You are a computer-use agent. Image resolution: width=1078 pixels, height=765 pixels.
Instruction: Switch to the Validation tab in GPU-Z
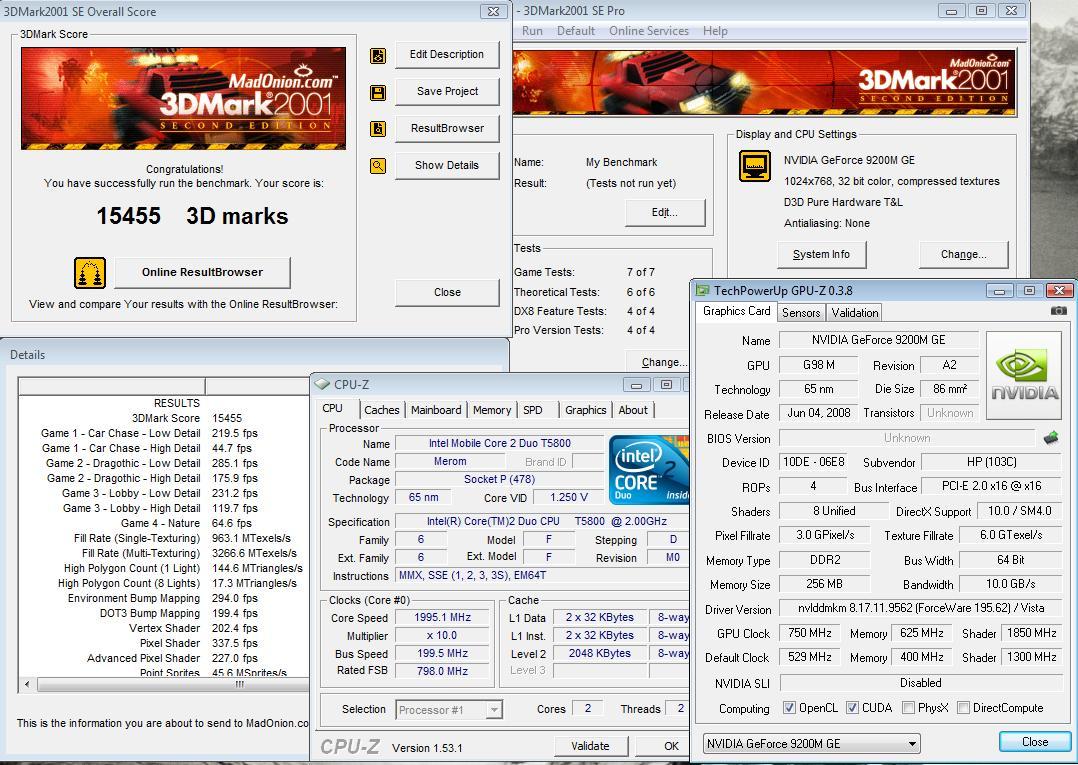855,313
